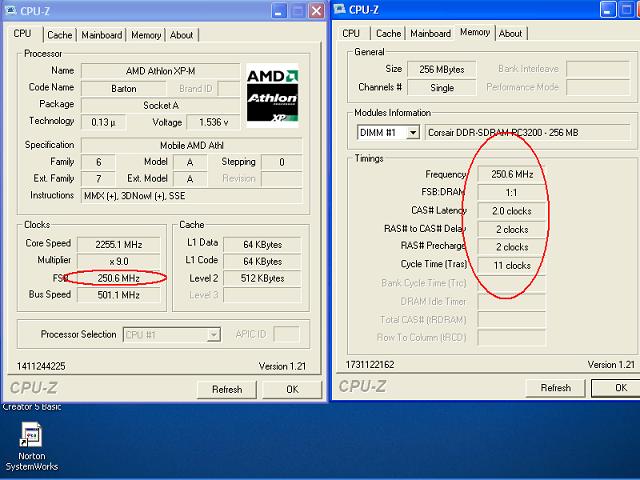Viewport: 640px width, 480px height.
Task: Switch to Cache tab in the processor window
Action: (x=60, y=35)
